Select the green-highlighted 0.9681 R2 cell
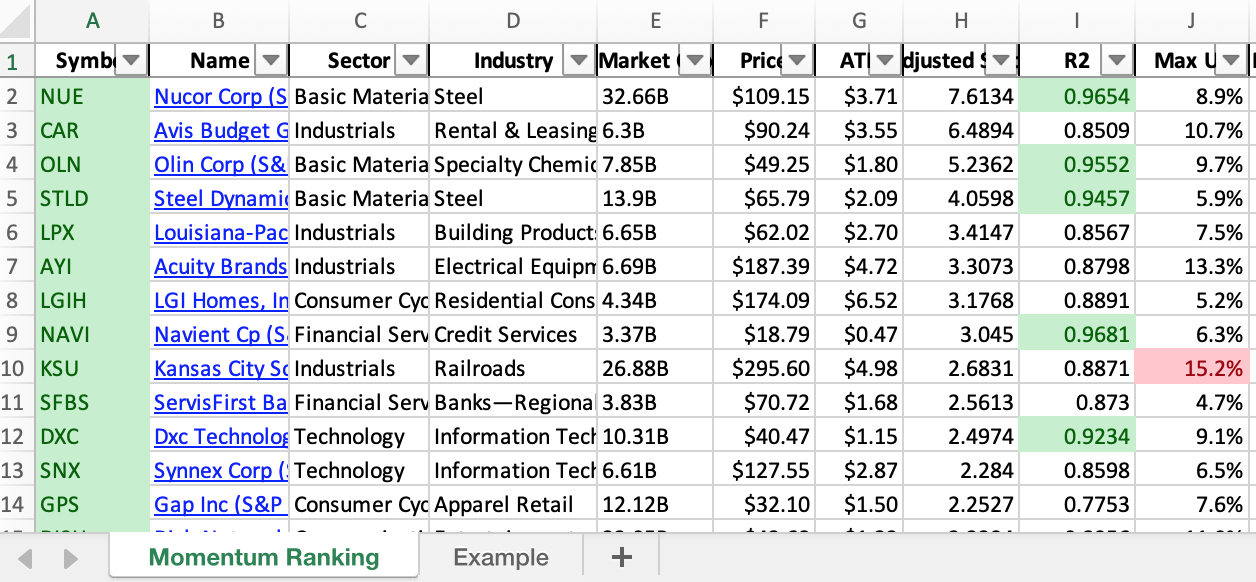Screen dimensions: 1256x582 click(x=1076, y=335)
